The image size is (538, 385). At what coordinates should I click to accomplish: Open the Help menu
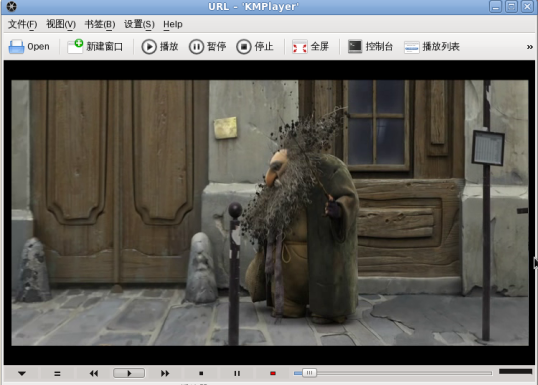pos(173,24)
